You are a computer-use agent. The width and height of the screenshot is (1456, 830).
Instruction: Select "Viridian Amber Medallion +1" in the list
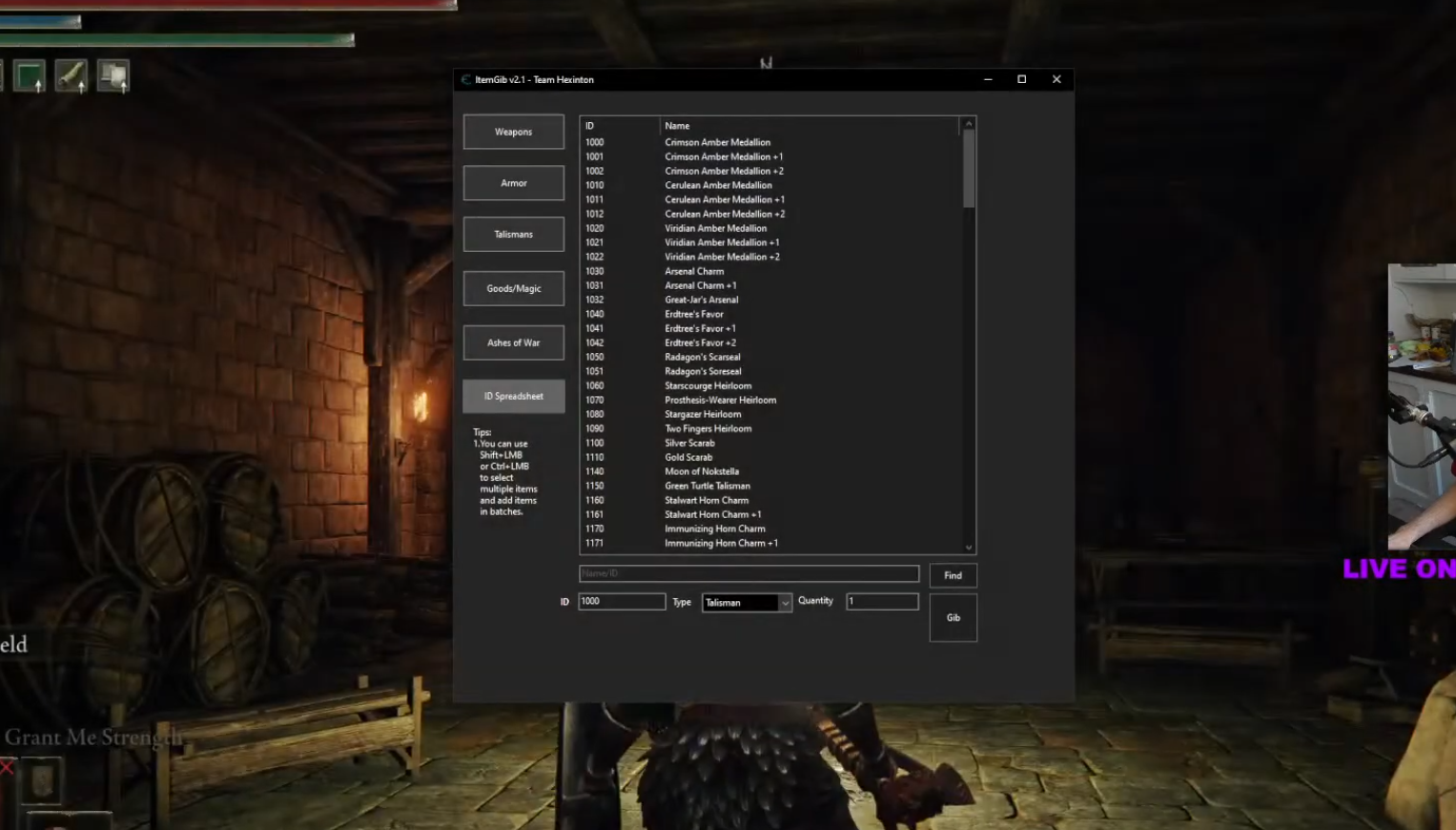(770, 242)
